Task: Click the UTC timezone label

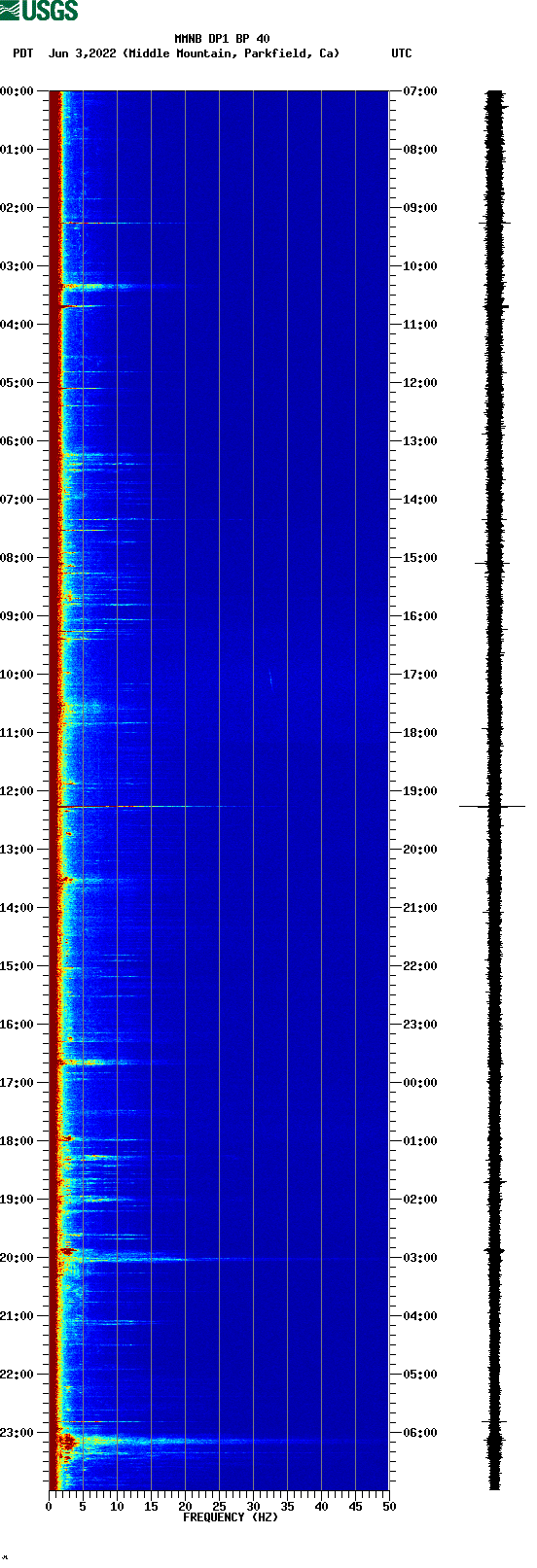Action: coord(402,53)
